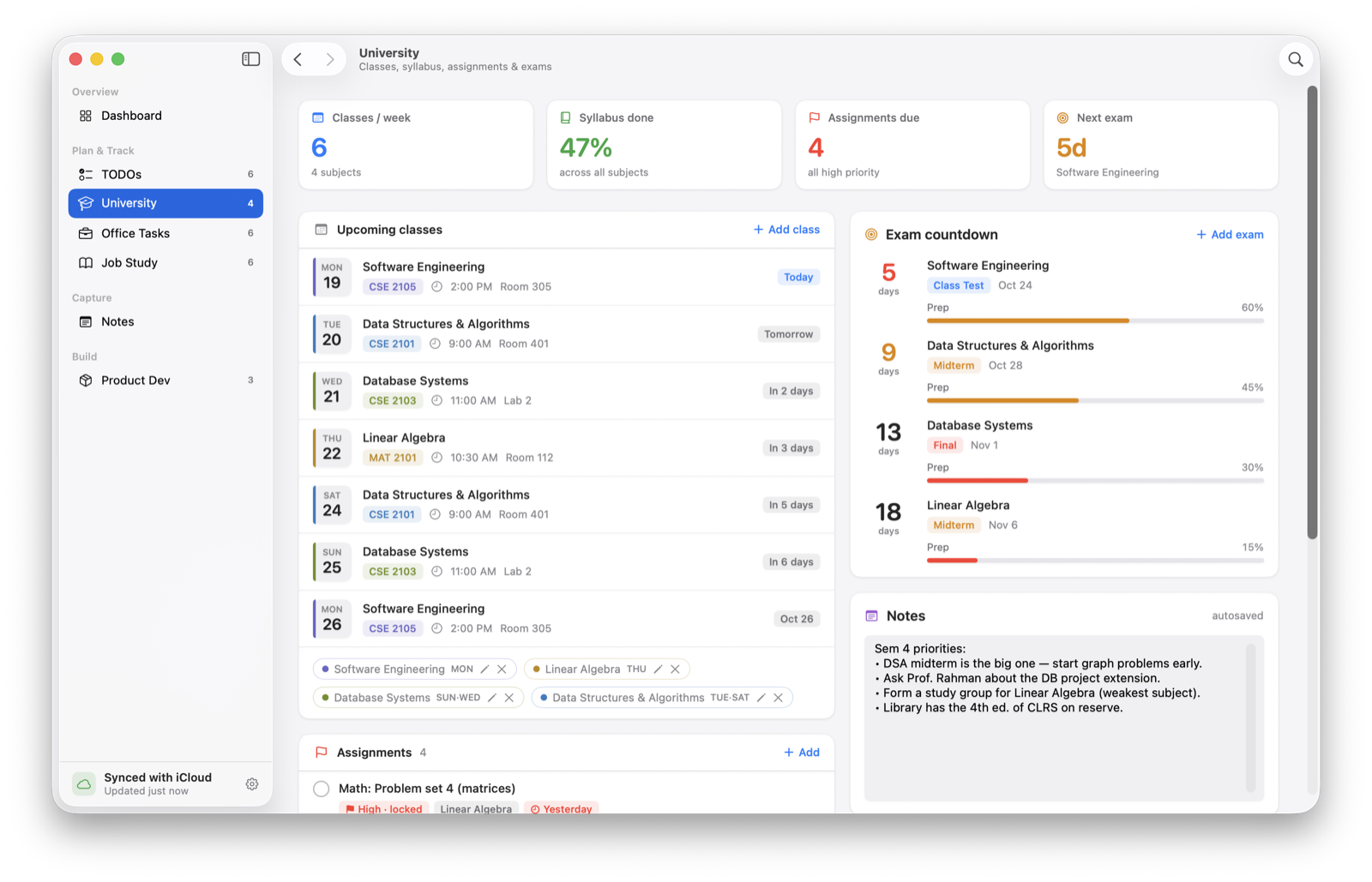Click the MAT 2101 course code tag
The image size is (1372, 882).
[x=393, y=458]
